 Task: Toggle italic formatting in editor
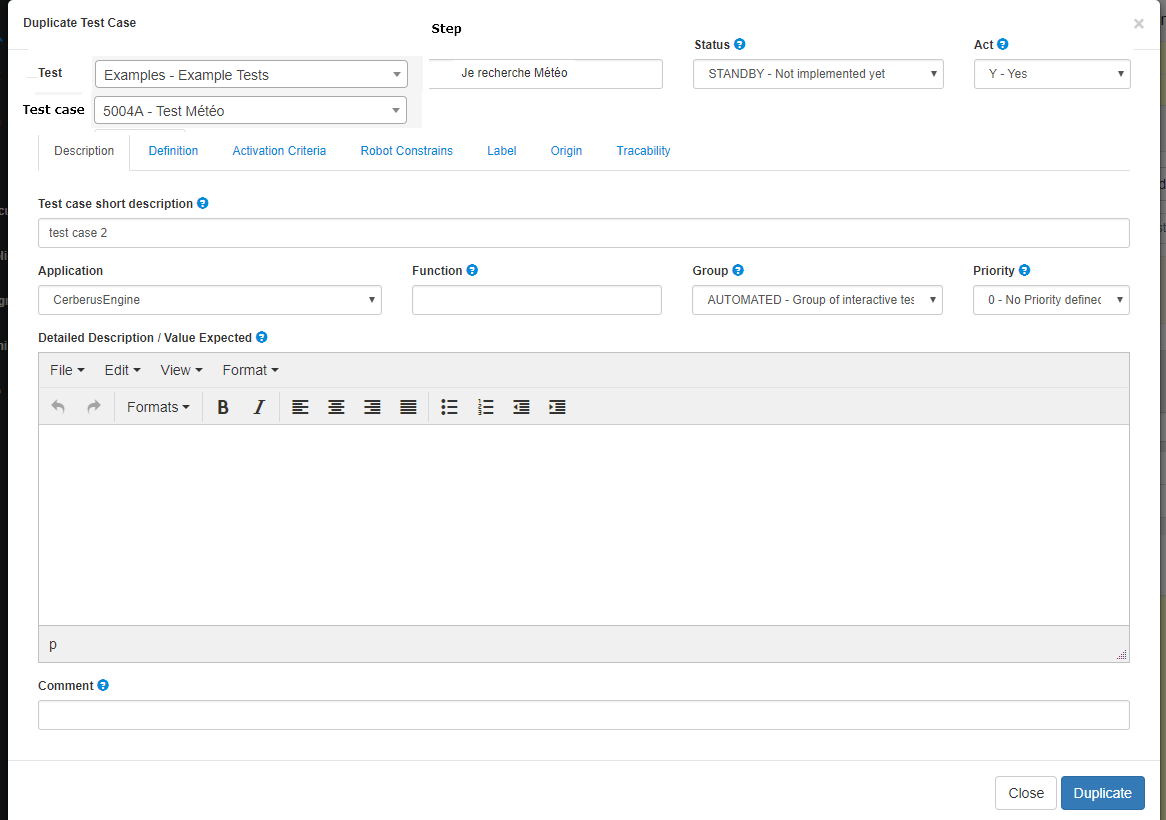(259, 407)
